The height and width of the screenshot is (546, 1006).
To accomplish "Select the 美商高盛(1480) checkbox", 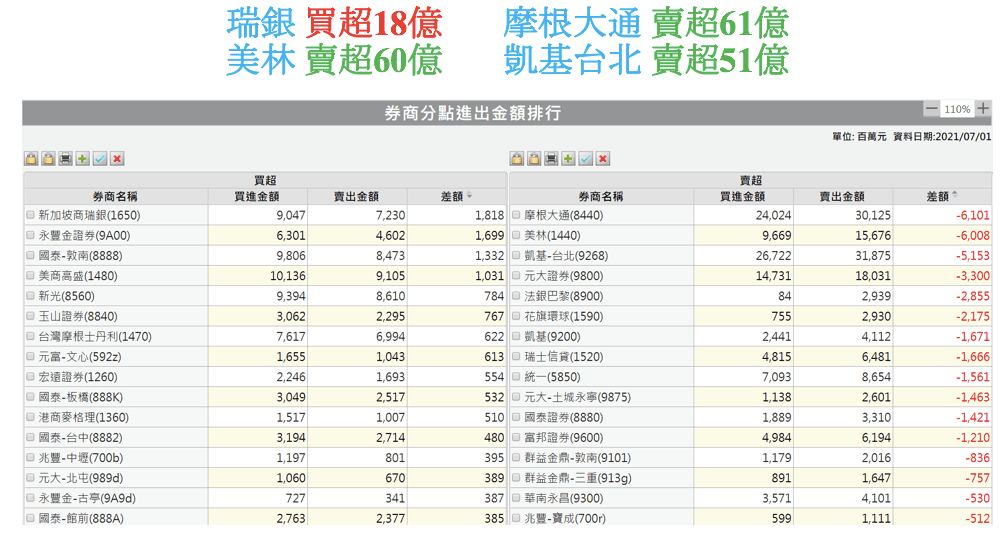I will 31,276.
